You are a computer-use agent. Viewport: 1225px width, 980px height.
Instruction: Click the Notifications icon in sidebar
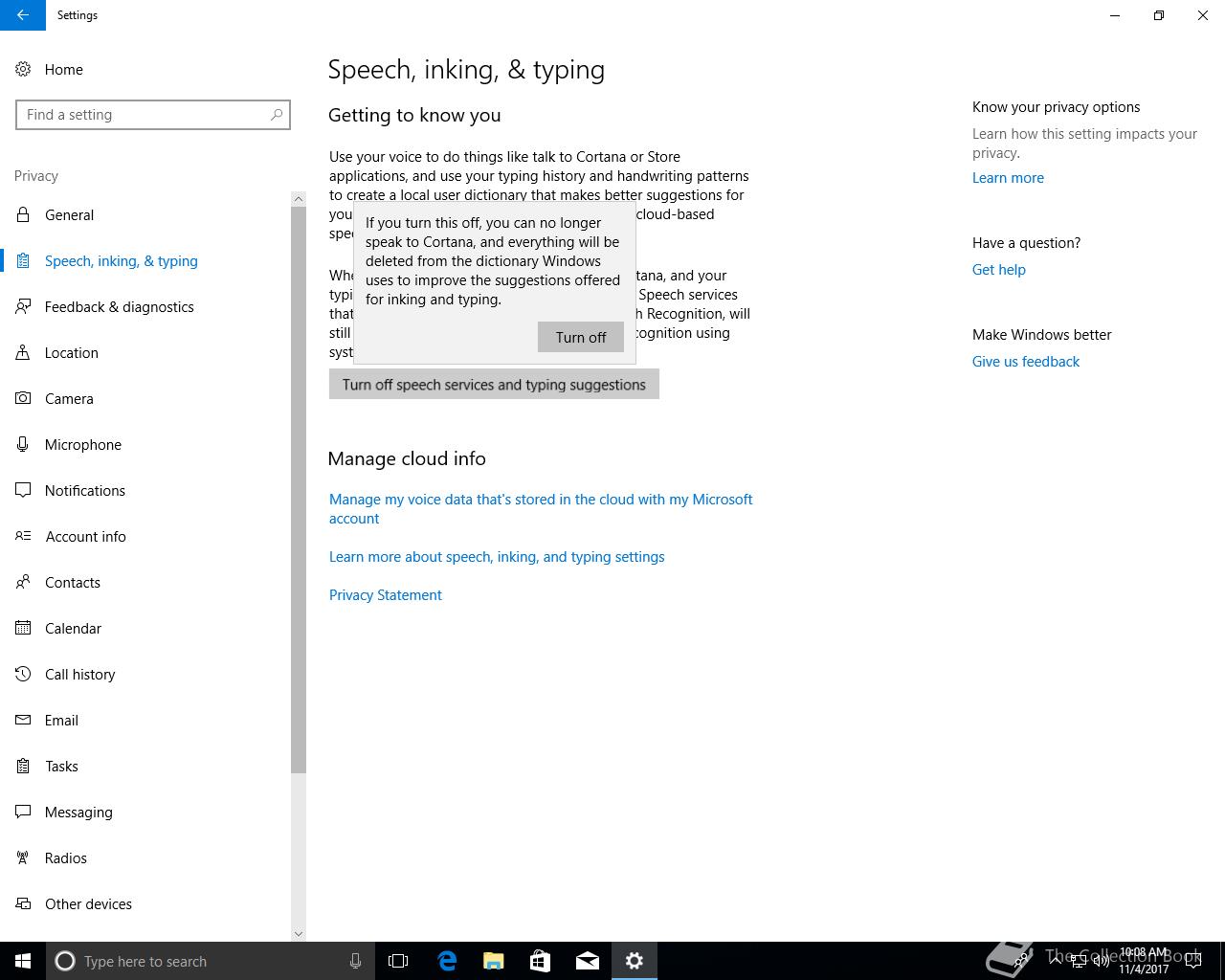[x=23, y=490]
